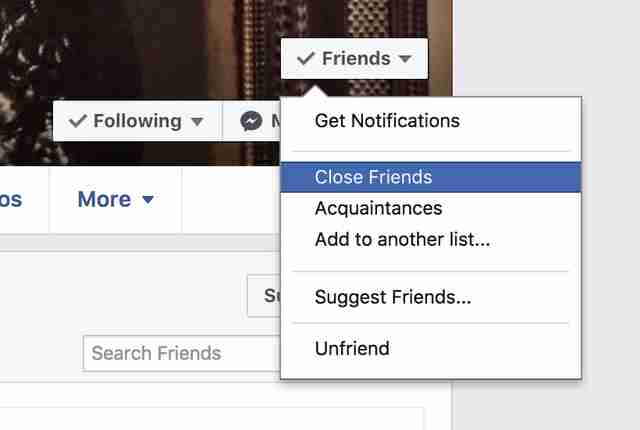This screenshot has height=430, width=640.
Task: Focus the Search Friends input field
Action: [x=180, y=353]
